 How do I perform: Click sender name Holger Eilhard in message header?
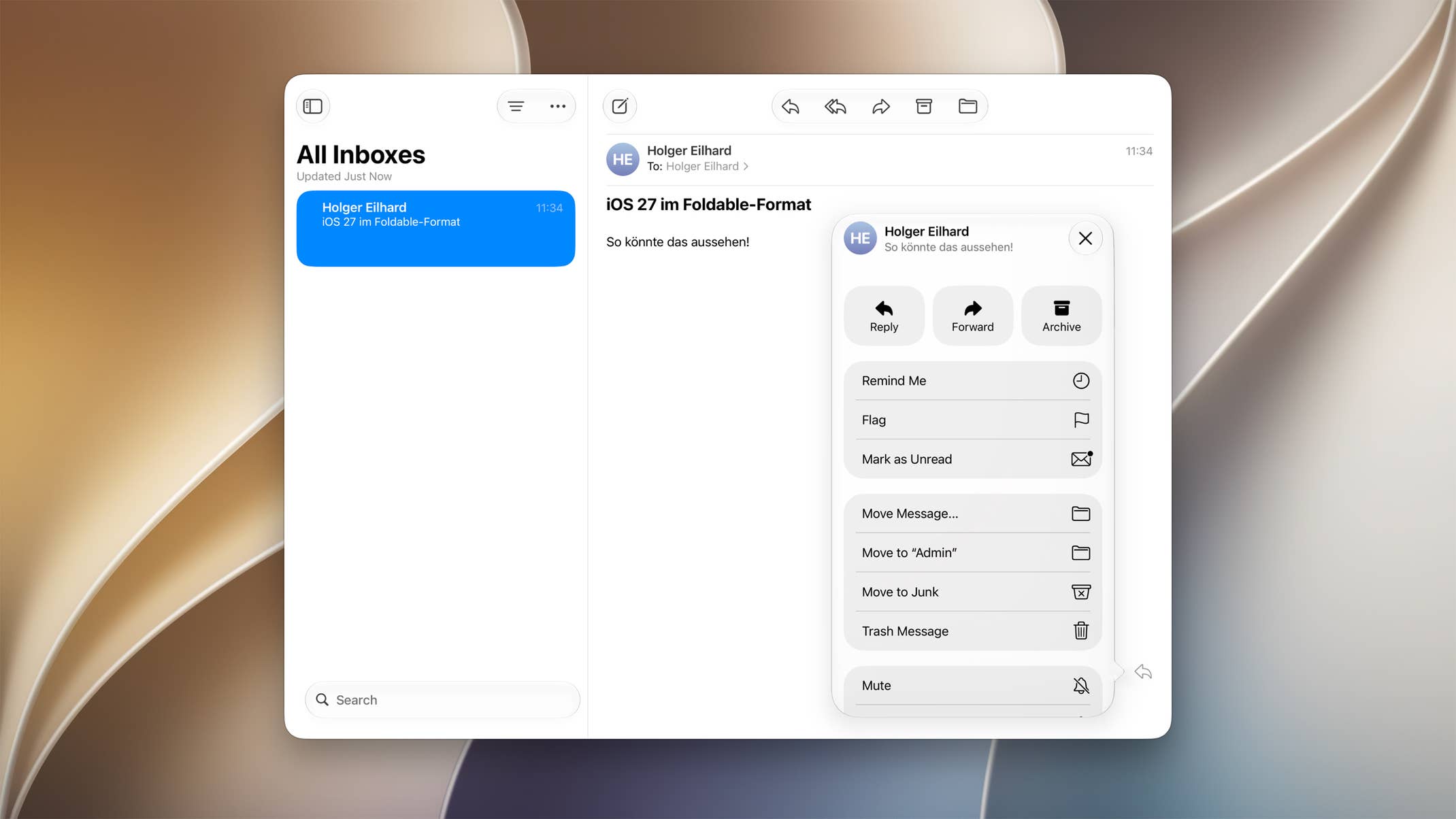tap(689, 150)
